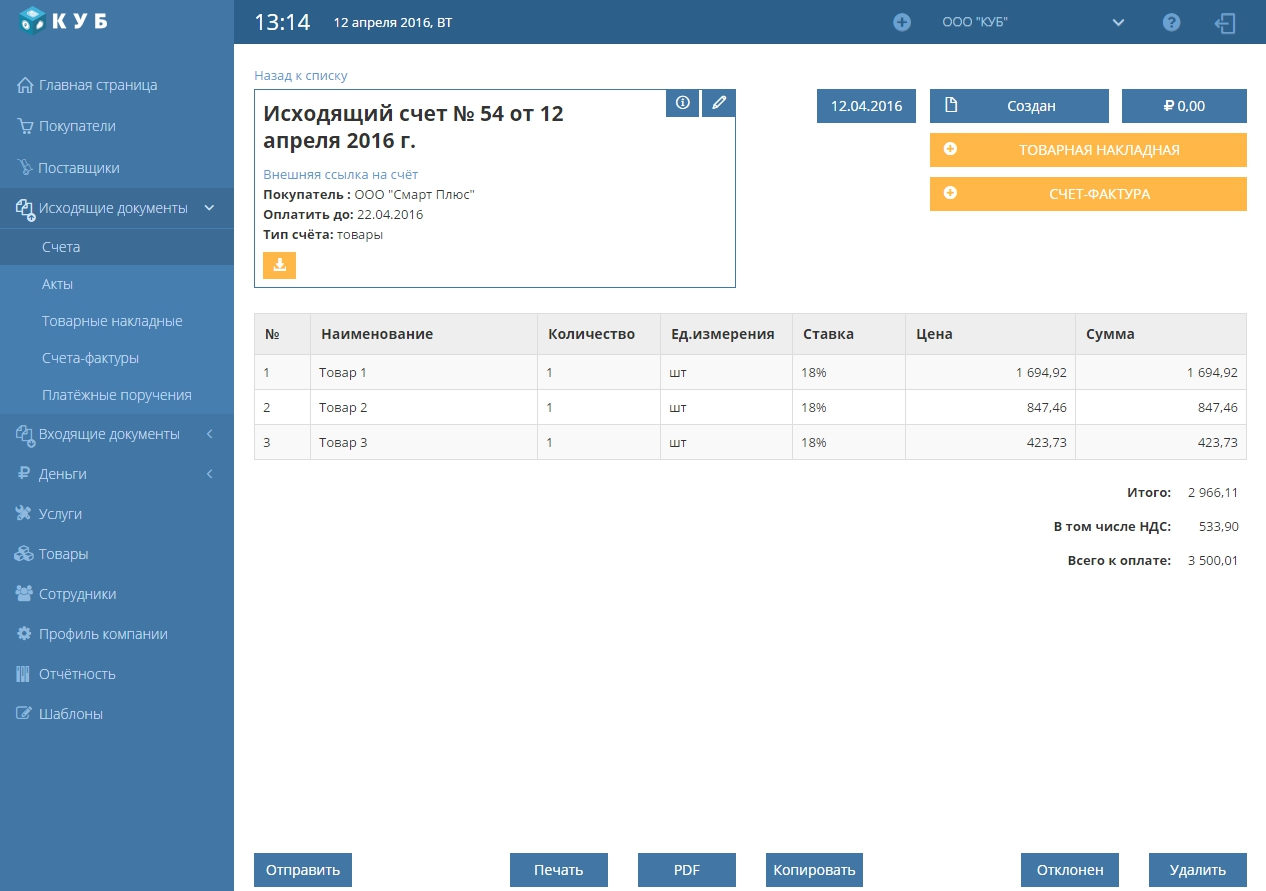This screenshot has height=891, width=1266.
Task: Open Внешняя ссылка на счёт link
Action: [340, 174]
